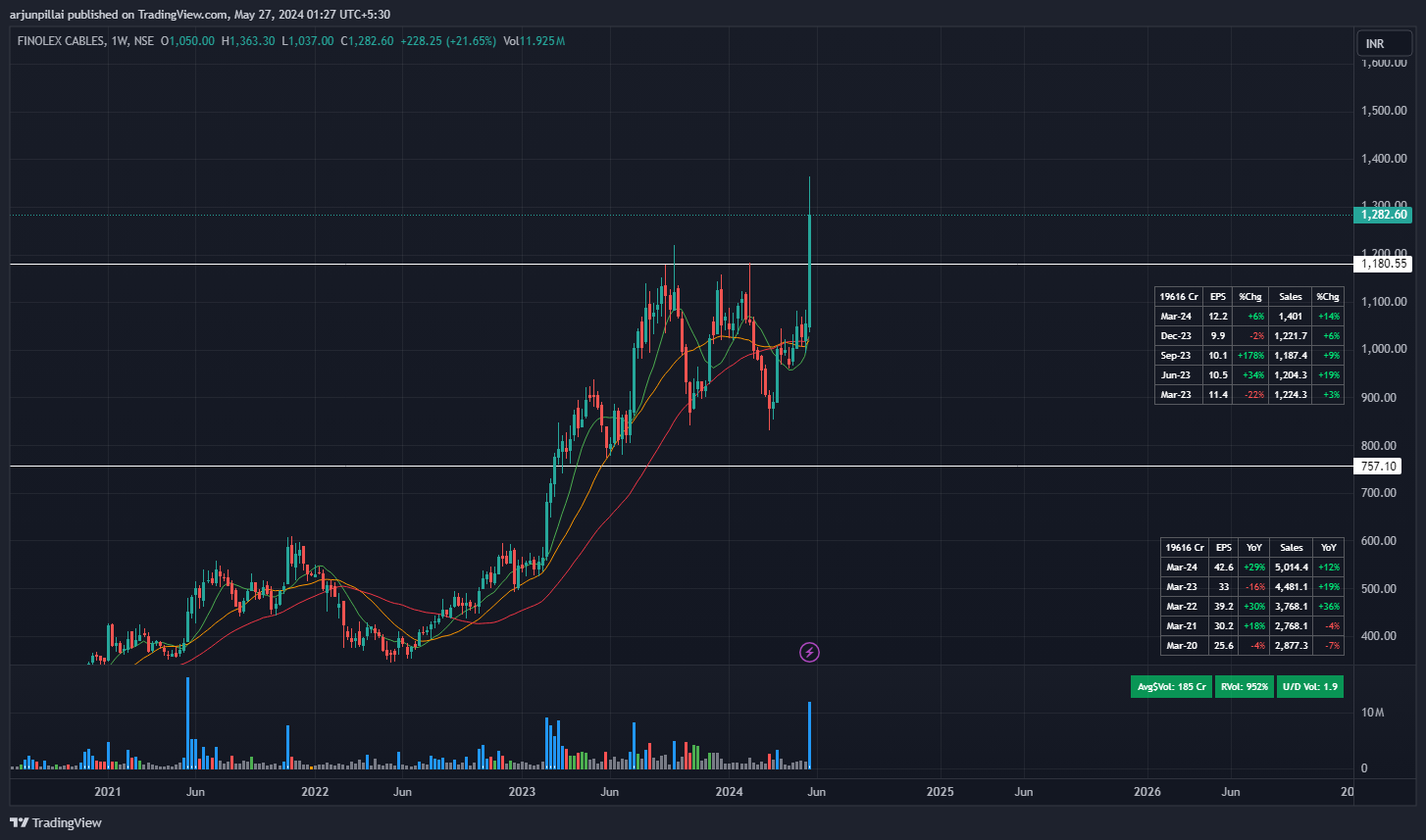Click the 2025 label on time axis
The image size is (1426, 840).
(940, 791)
